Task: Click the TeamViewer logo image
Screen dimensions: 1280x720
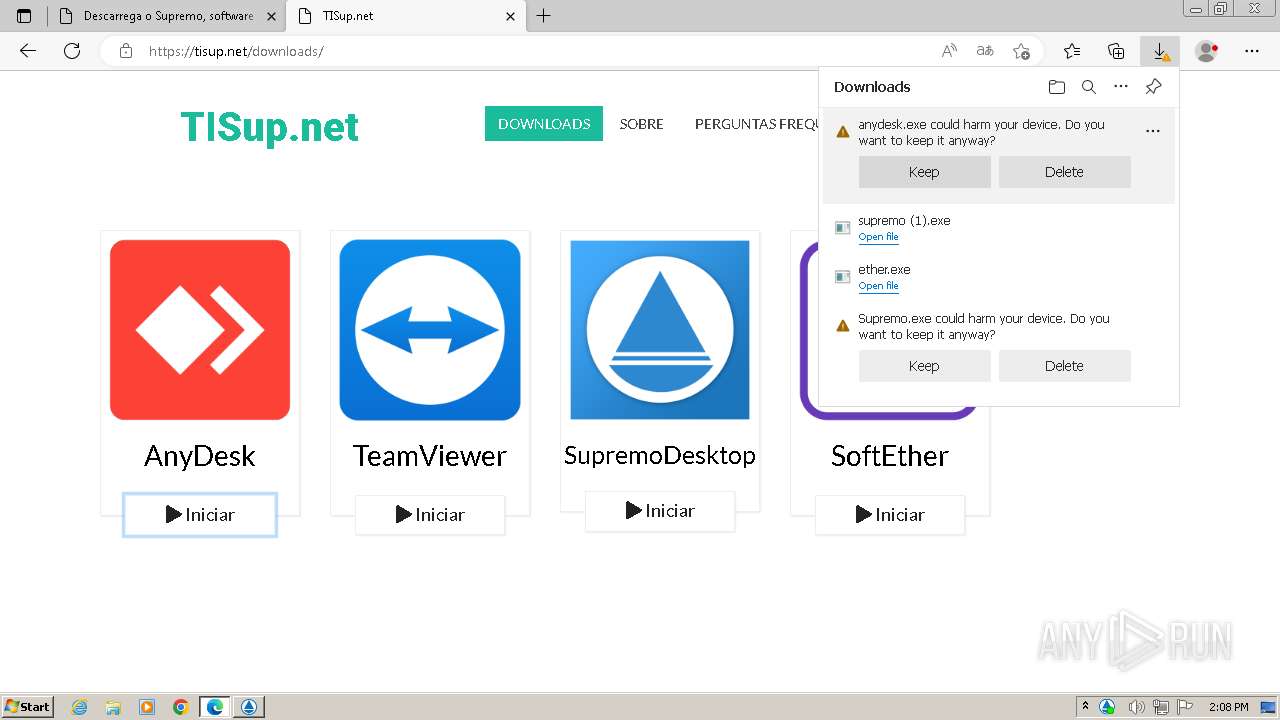Action: click(430, 330)
